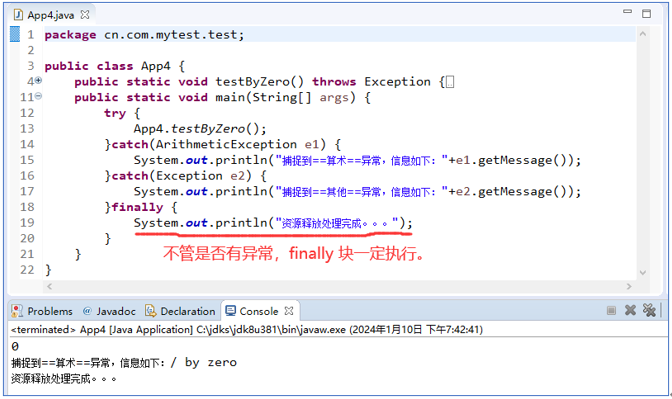Minimize the editor pane
Viewport: 672px width, 399px height.
pos(627,12)
